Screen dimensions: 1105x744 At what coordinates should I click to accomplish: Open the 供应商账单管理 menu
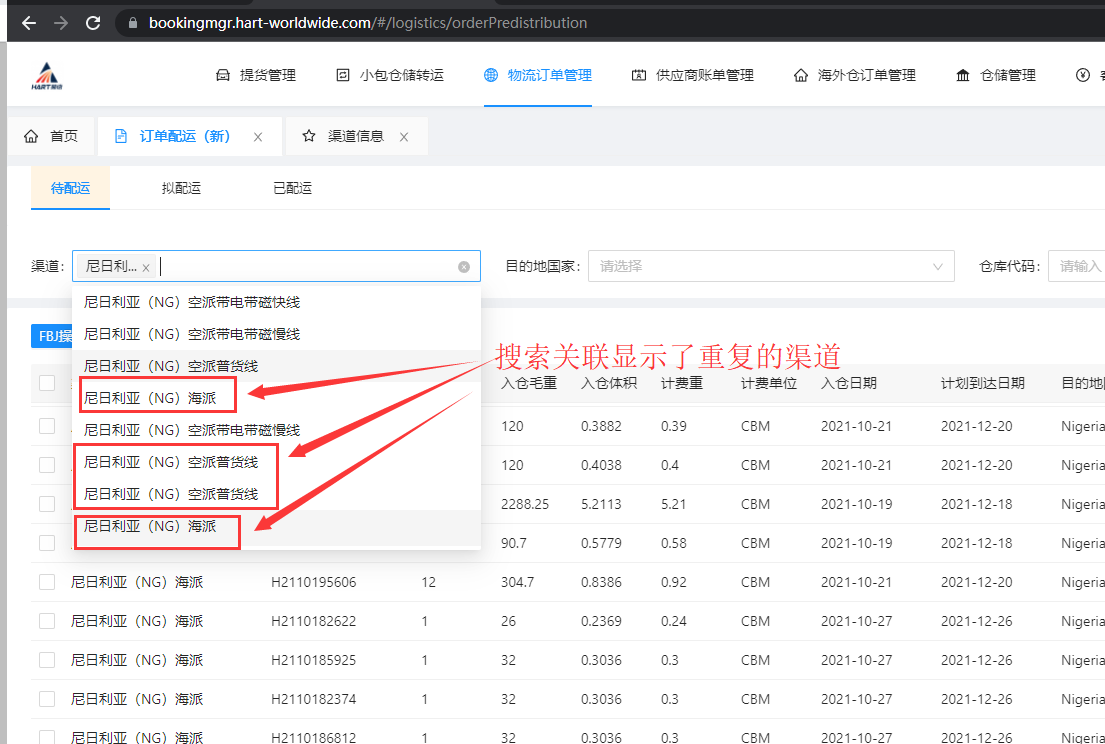click(x=693, y=75)
